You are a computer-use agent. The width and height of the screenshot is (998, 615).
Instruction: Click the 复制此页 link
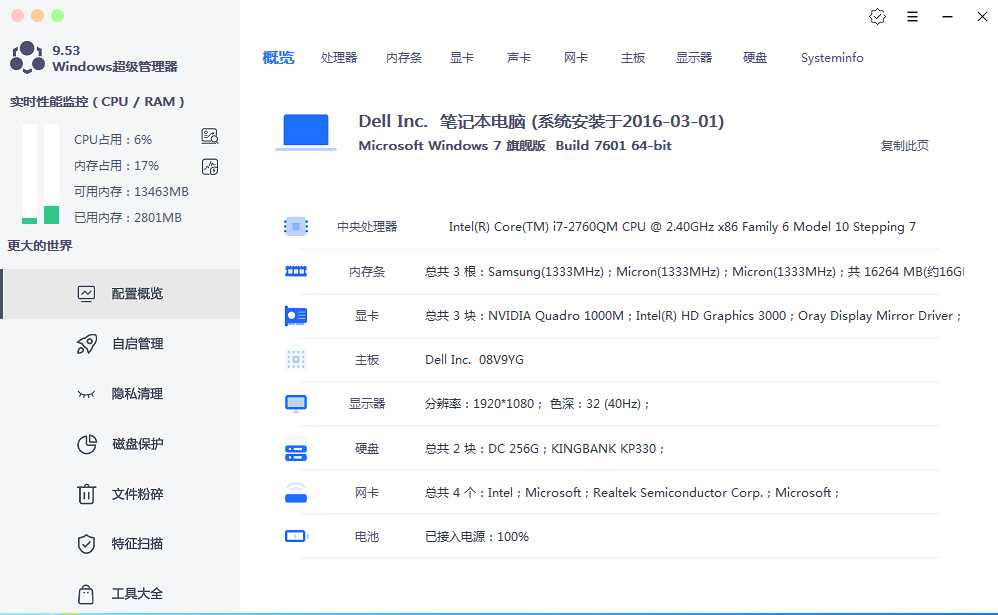(904, 146)
